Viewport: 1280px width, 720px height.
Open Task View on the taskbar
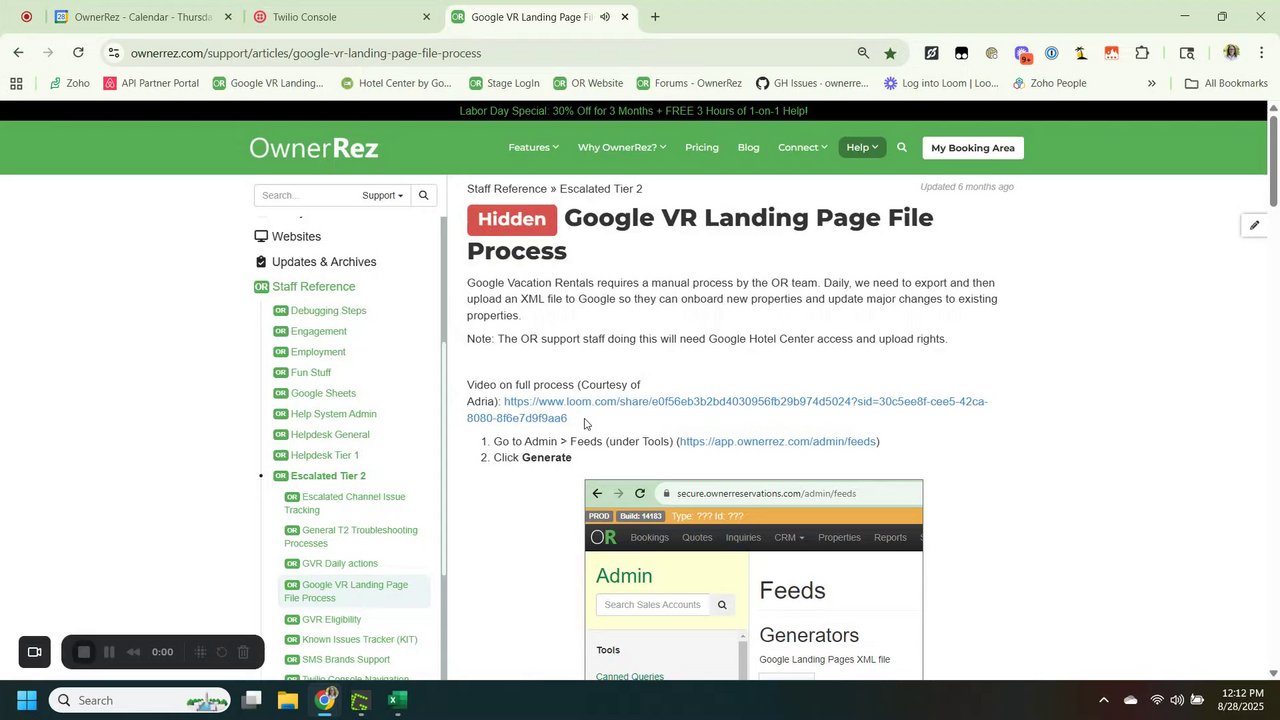coord(251,700)
